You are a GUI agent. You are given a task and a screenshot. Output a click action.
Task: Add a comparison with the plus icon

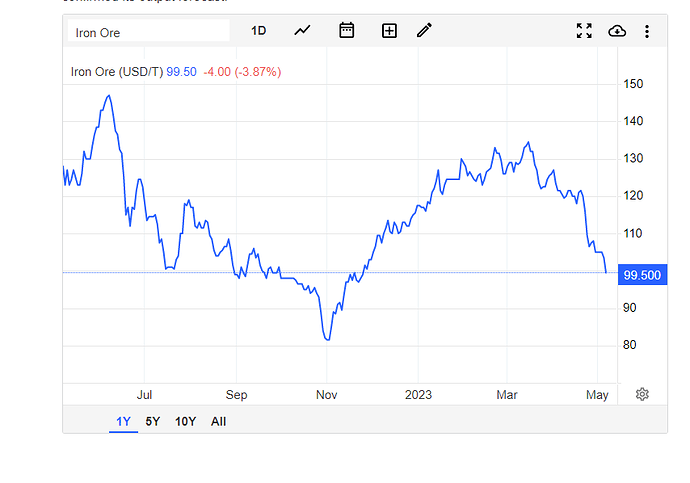tap(389, 31)
